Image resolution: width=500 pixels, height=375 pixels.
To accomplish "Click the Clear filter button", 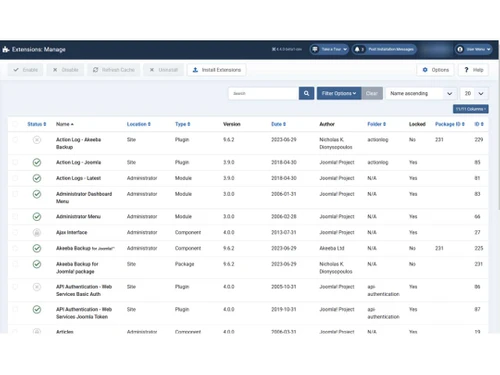I will coord(372,93).
